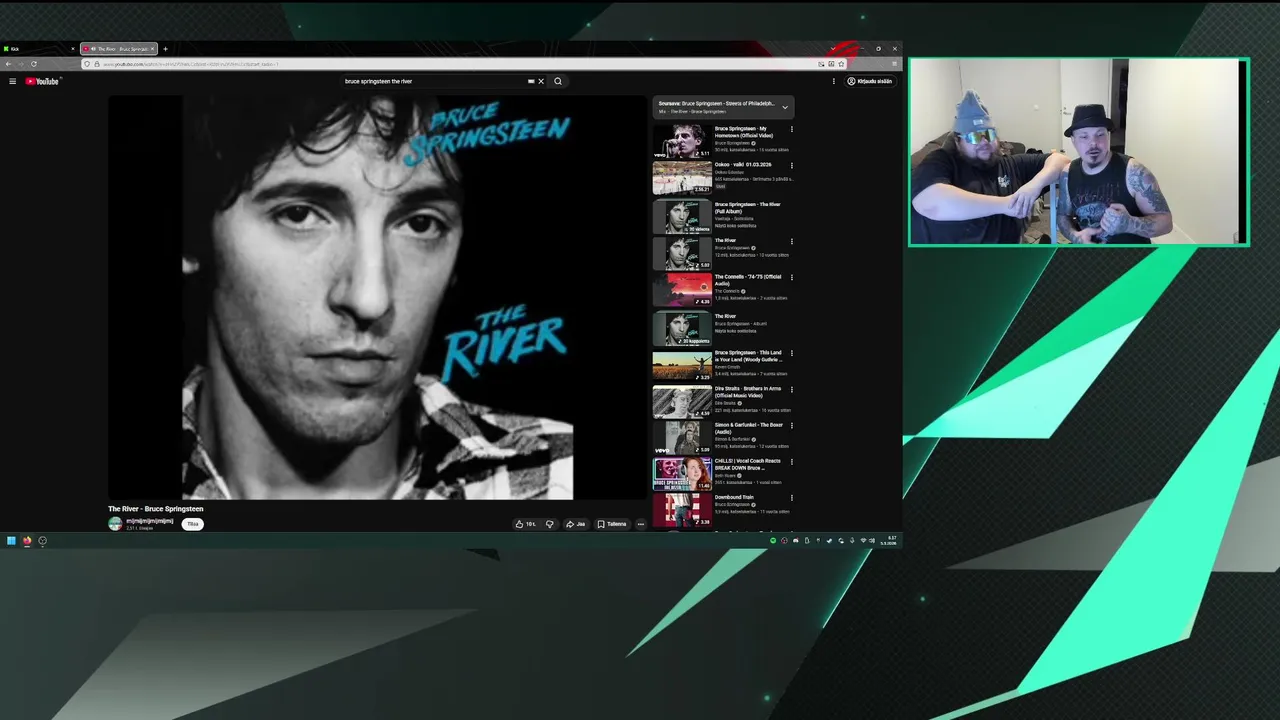The height and width of the screenshot is (720, 1280).
Task: Click the search magnifier button
Action: coord(558,81)
